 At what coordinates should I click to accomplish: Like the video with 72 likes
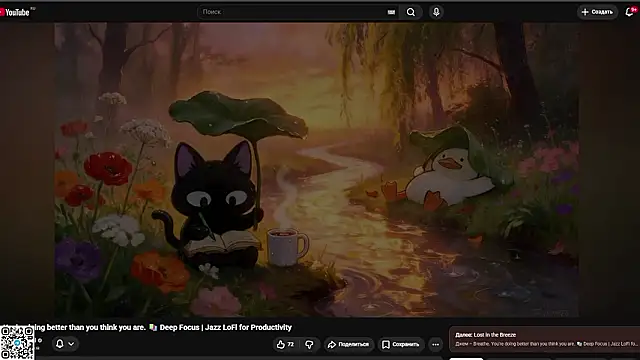pyautogui.click(x=285, y=344)
